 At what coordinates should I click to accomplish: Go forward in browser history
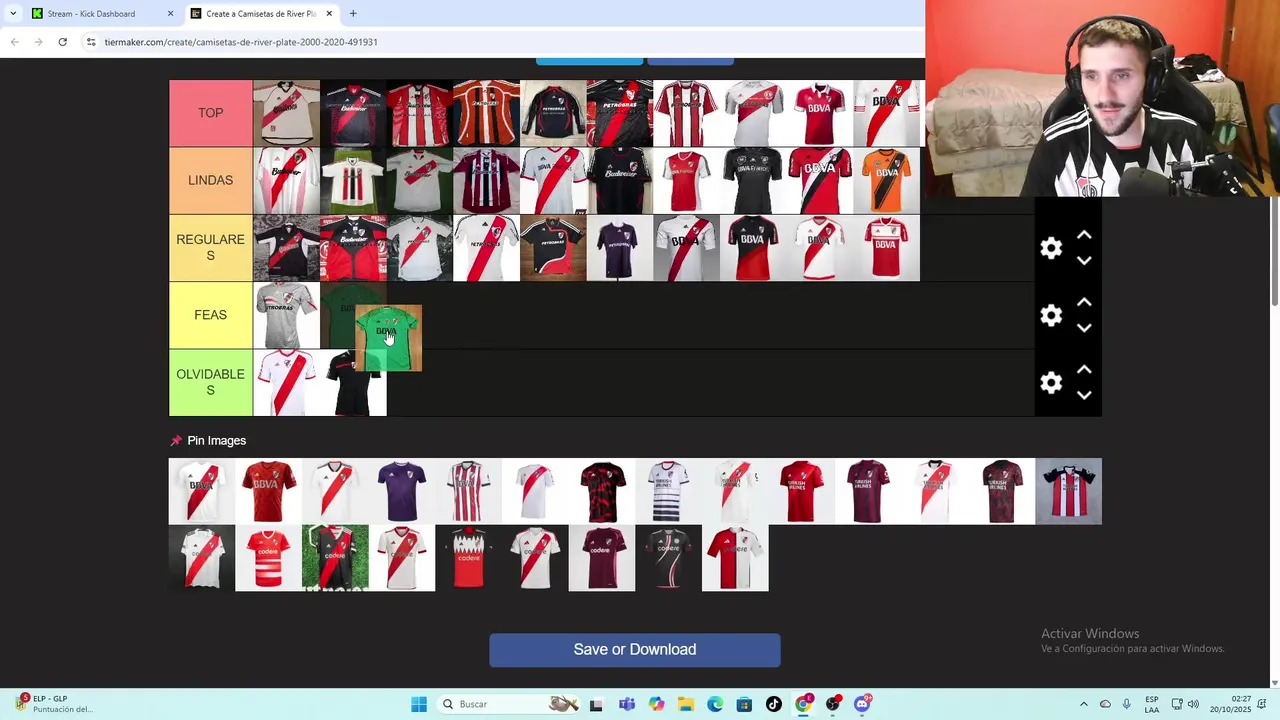coord(39,42)
